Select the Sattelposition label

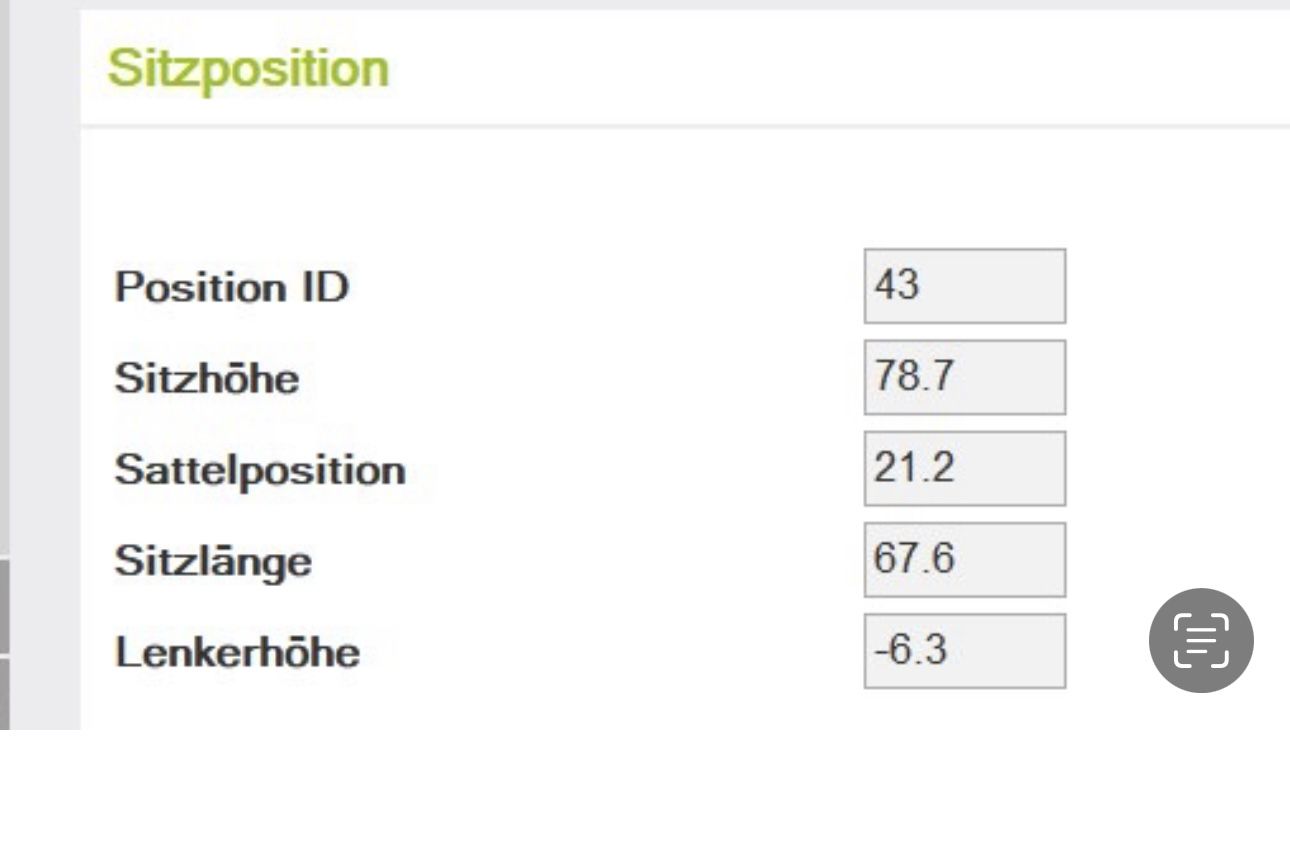[260, 471]
